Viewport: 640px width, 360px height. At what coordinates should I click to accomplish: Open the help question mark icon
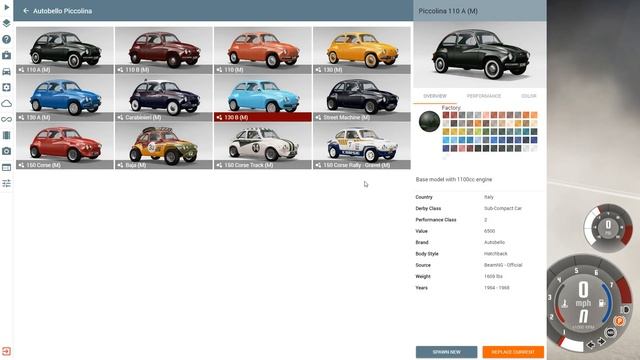click(7, 39)
